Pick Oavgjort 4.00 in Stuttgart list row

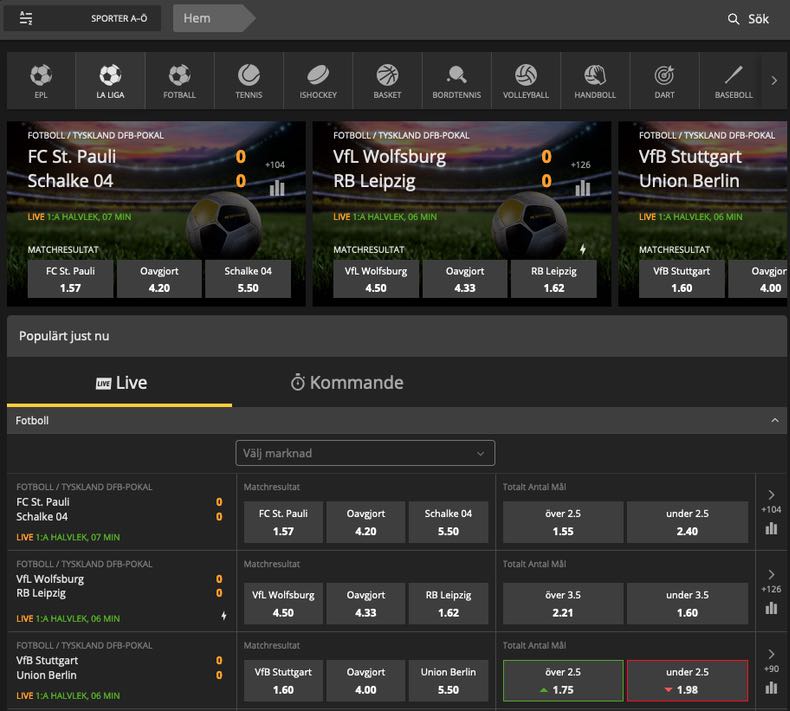click(366, 681)
